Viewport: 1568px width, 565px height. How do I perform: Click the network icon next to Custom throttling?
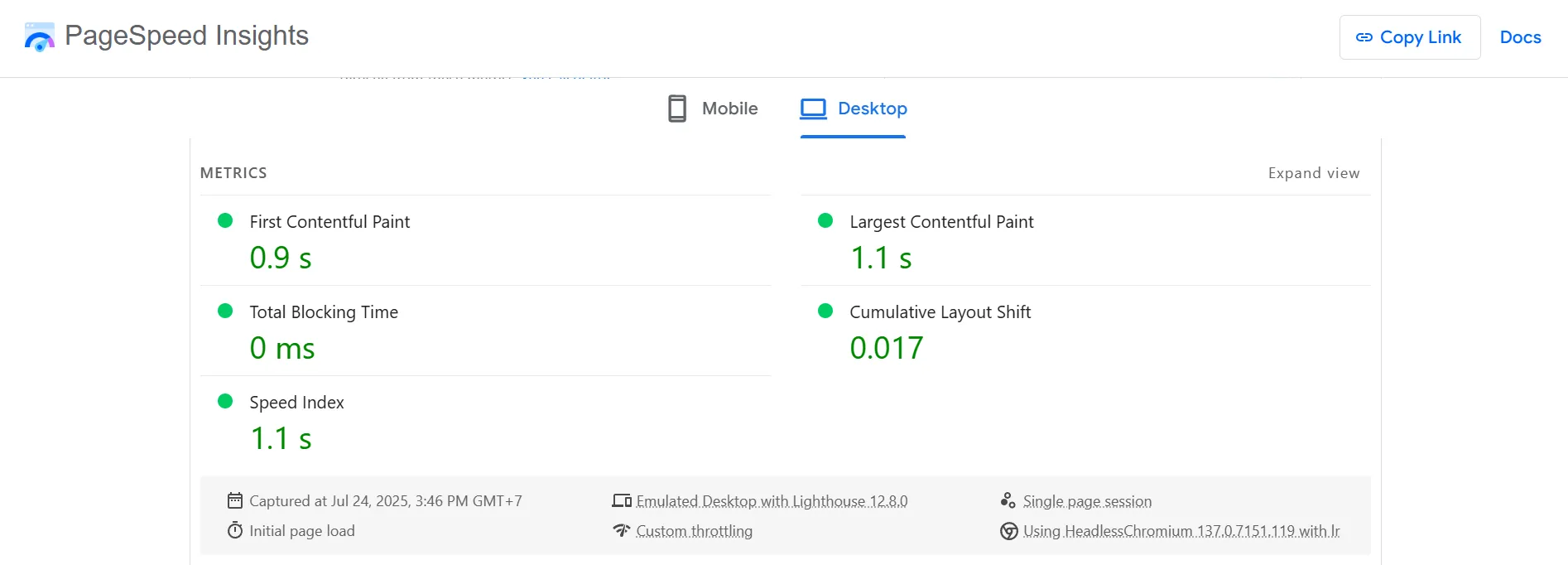[622, 530]
